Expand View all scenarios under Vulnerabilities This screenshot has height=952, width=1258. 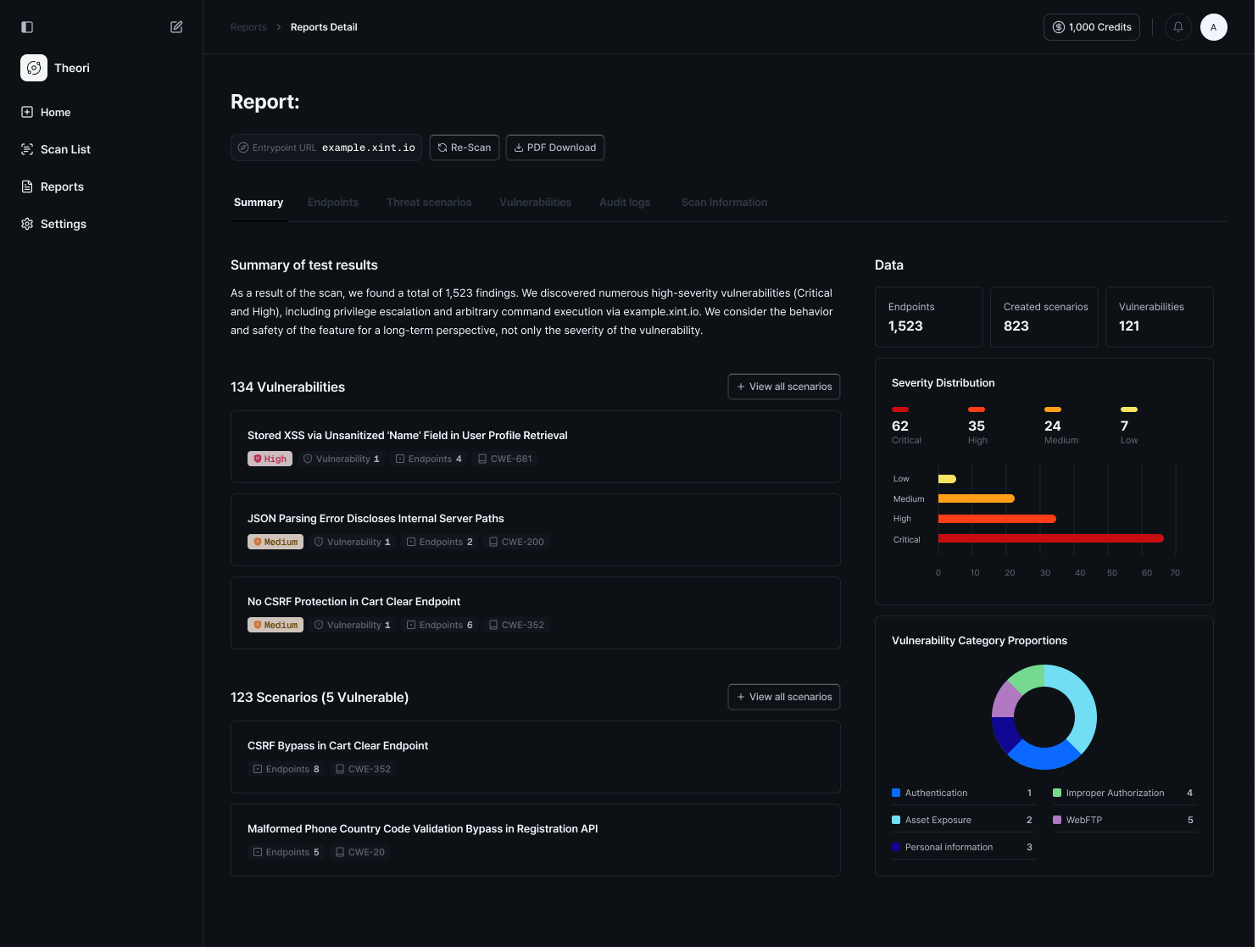783,387
